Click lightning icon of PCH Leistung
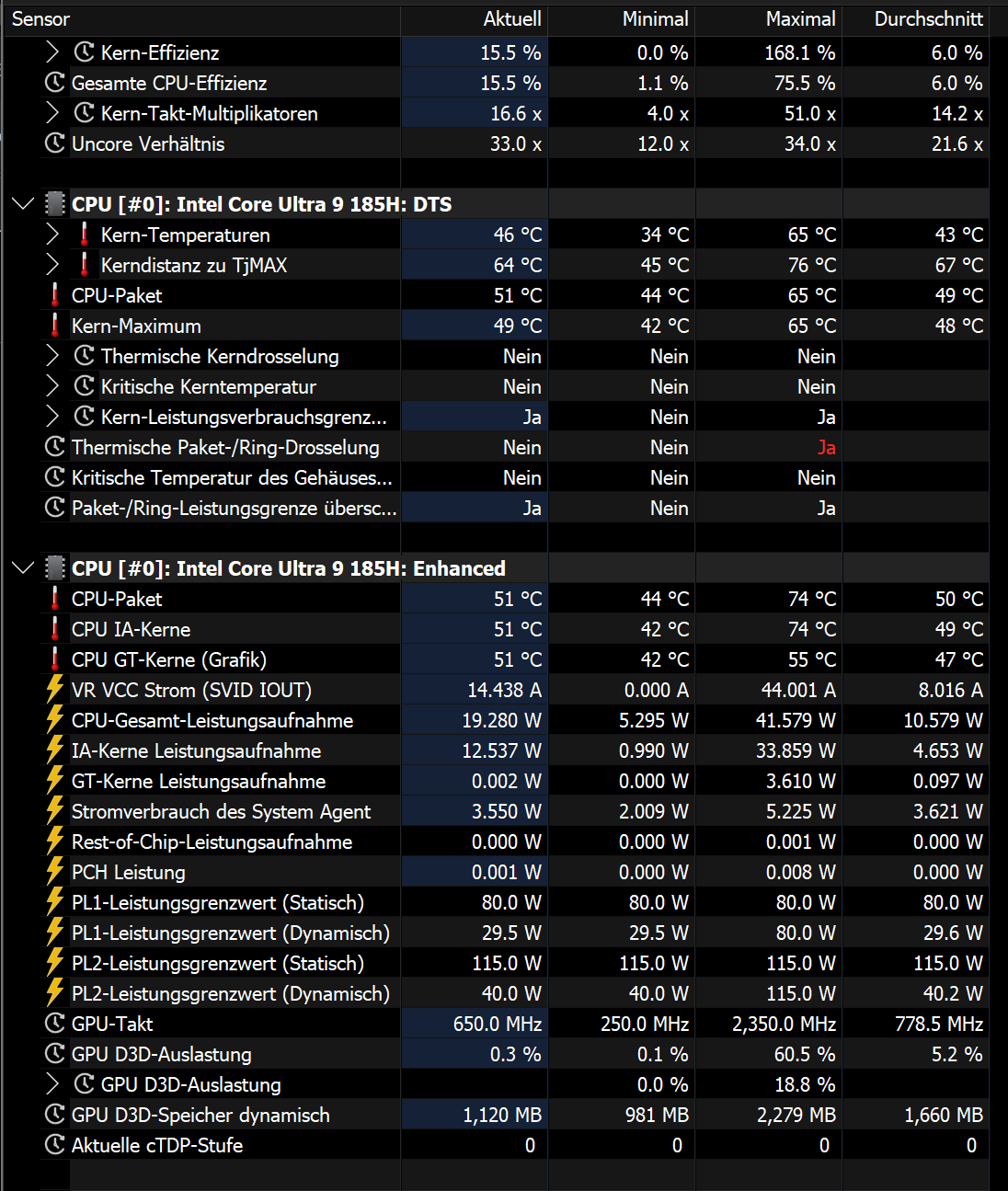The width and height of the screenshot is (1008, 1191). click(x=55, y=872)
